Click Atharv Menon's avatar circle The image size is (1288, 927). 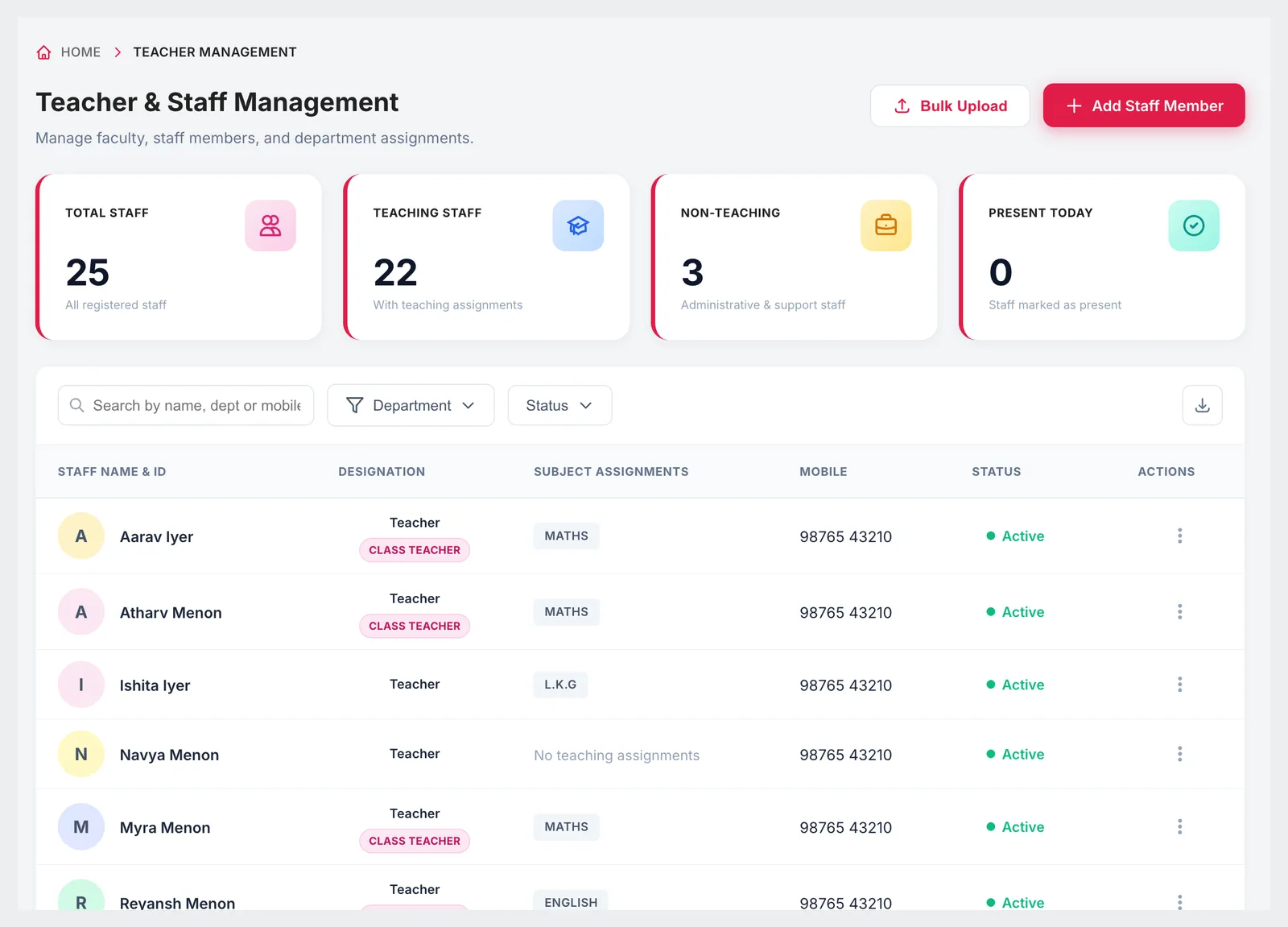pyautogui.click(x=81, y=612)
